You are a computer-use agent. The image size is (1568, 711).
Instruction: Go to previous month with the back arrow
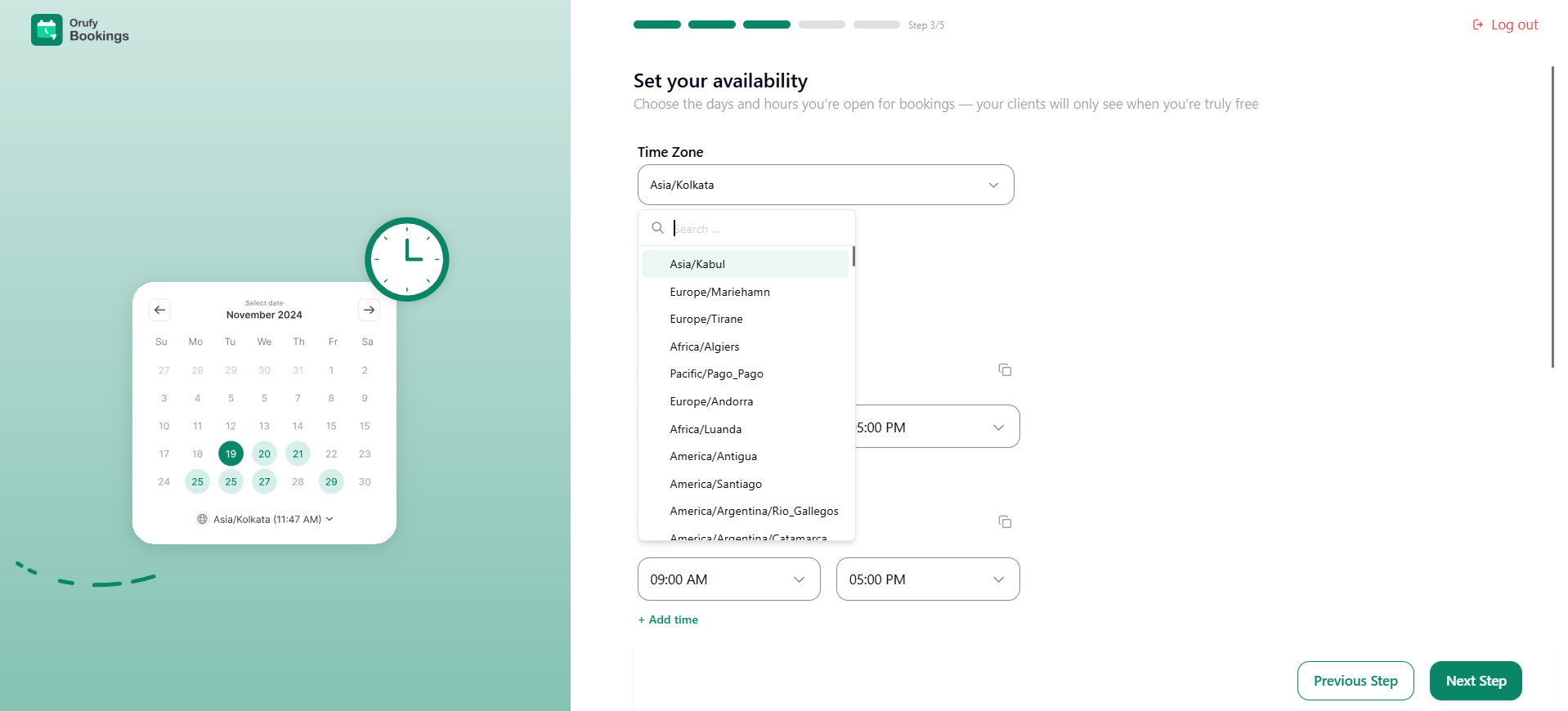coord(159,310)
